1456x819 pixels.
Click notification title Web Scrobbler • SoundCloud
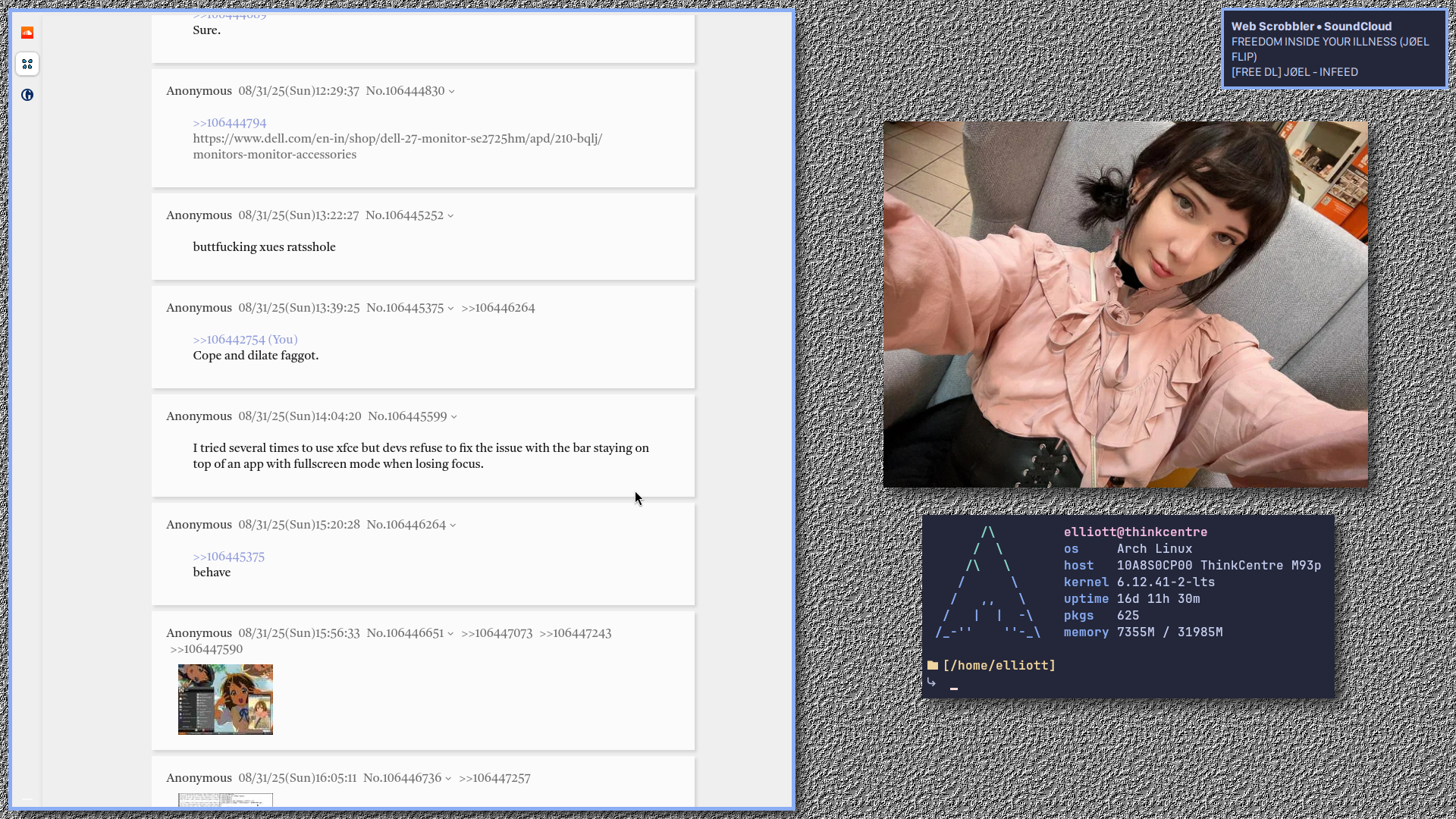pos(1311,27)
